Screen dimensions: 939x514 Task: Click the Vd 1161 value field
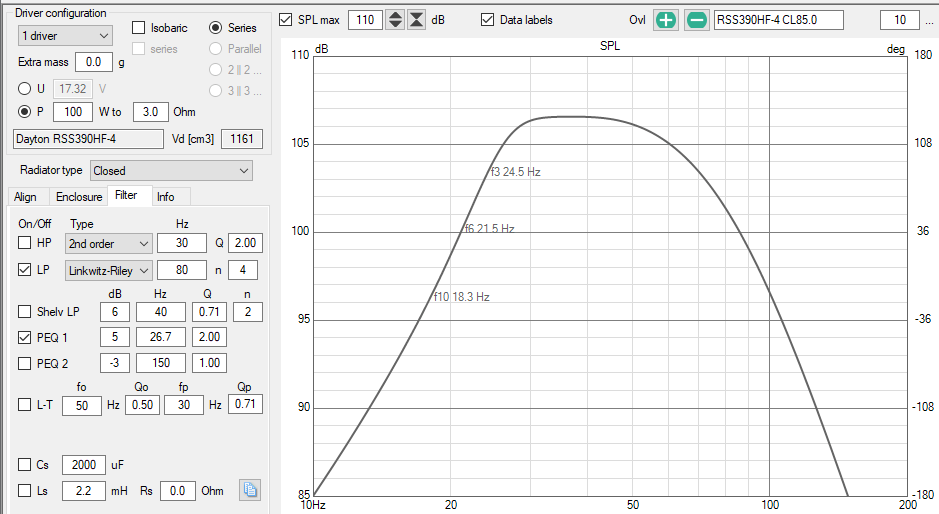point(242,138)
